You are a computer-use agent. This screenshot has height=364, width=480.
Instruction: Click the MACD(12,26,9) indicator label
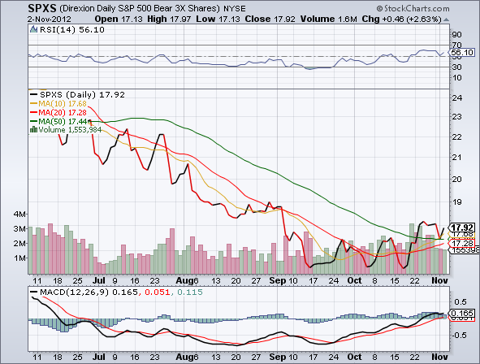74,292
